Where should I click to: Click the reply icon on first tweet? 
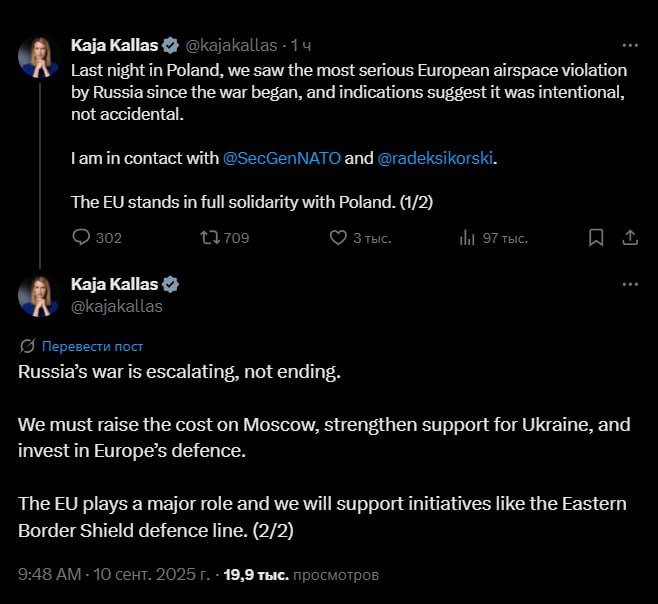click(82, 237)
